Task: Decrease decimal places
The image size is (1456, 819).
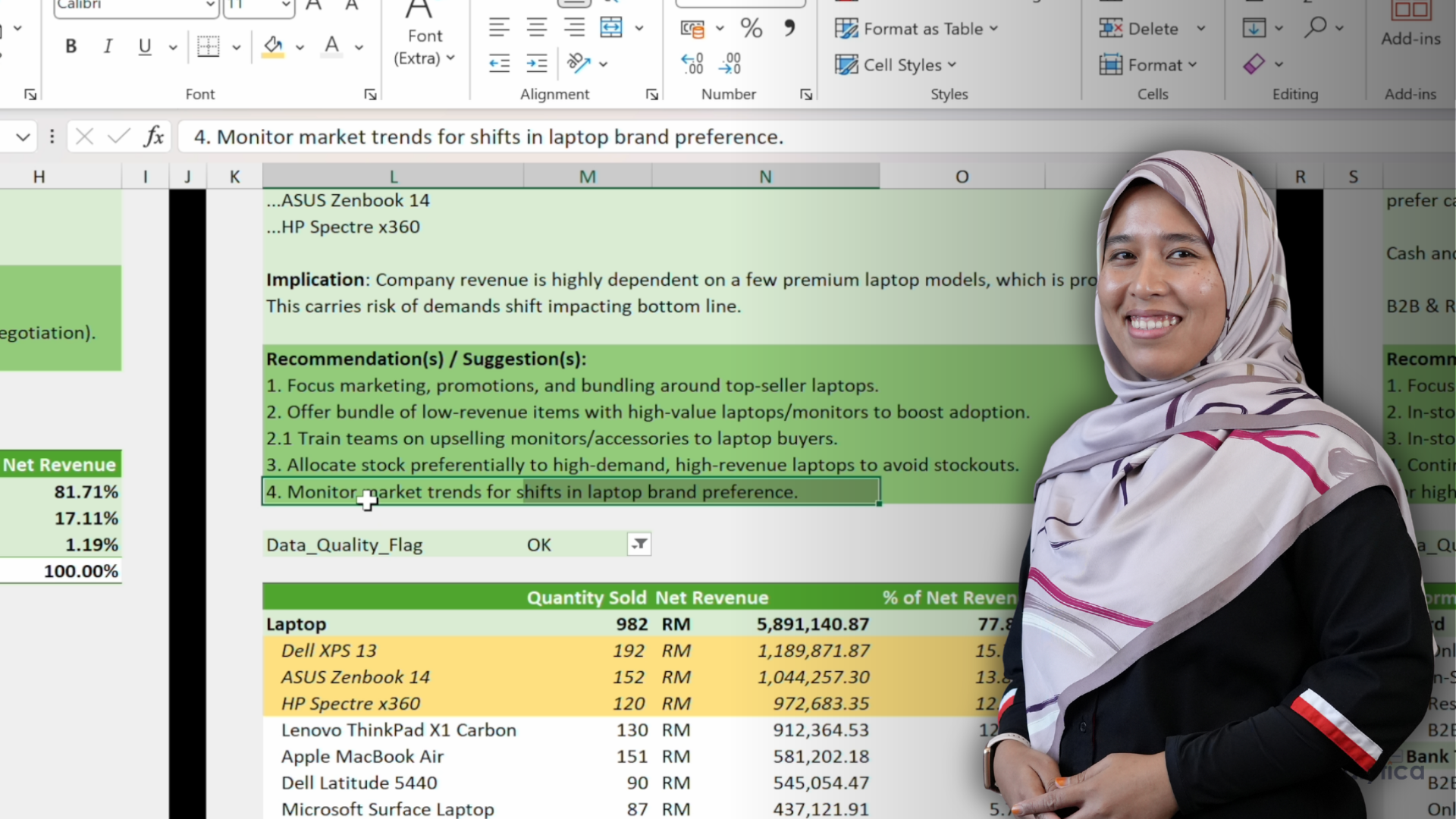Action: 730,64
